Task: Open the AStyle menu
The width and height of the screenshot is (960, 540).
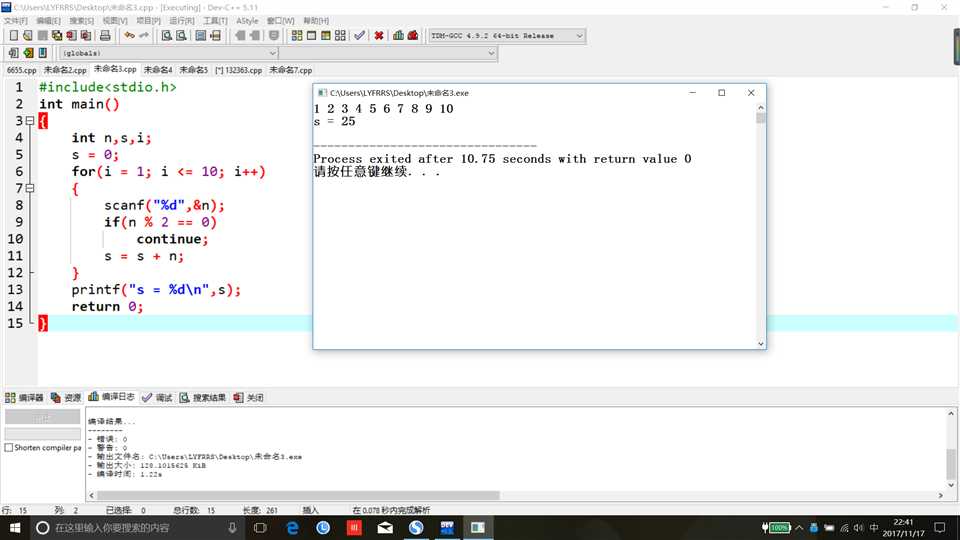Action: (247, 21)
